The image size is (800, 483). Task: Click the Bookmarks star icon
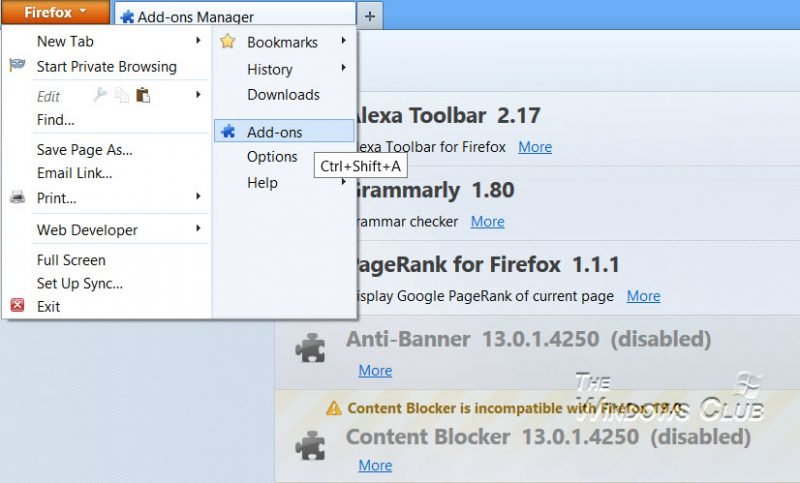[x=228, y=42]
